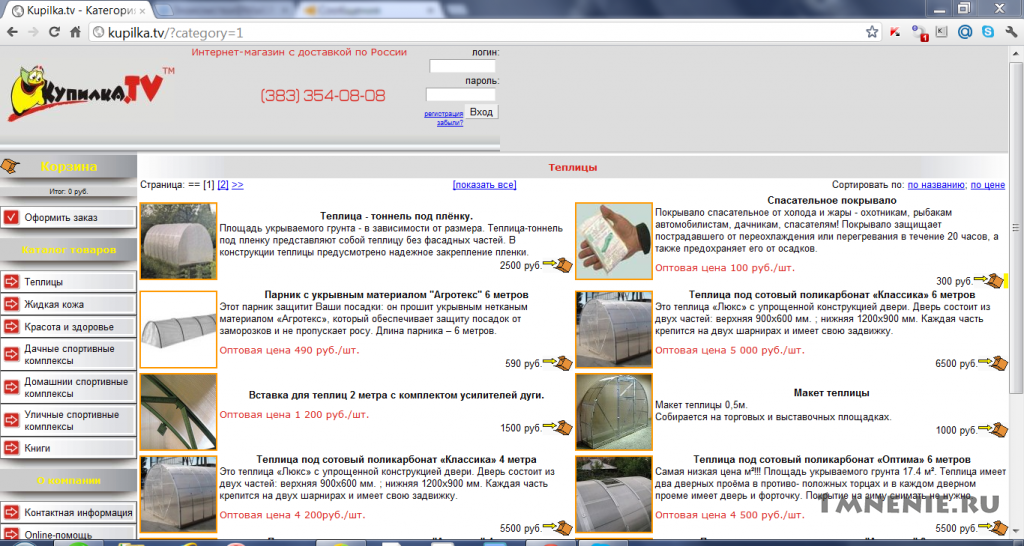Go to page 2 link

[223, 185]
